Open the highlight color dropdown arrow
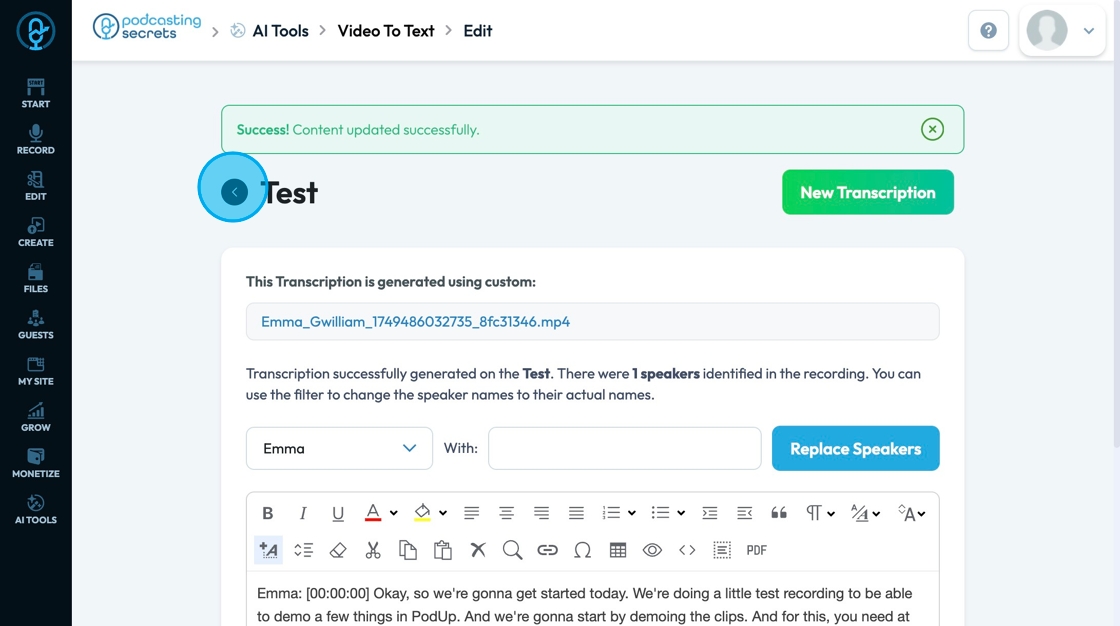Screen dimensions: 1120x626 (x=443, y=513)
